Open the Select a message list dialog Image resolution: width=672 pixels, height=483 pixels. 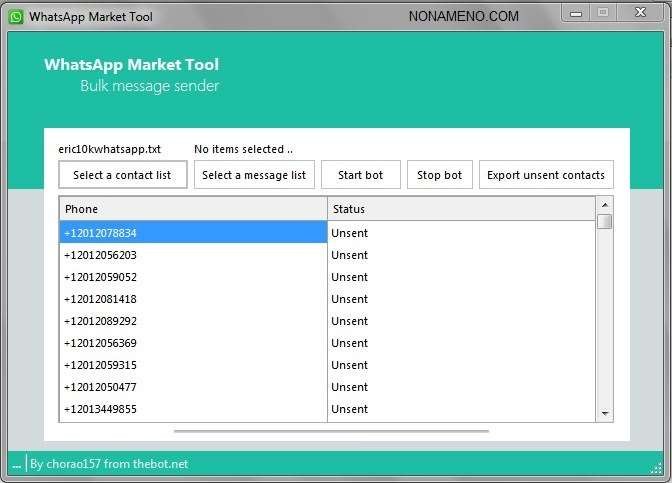point(254,175)
